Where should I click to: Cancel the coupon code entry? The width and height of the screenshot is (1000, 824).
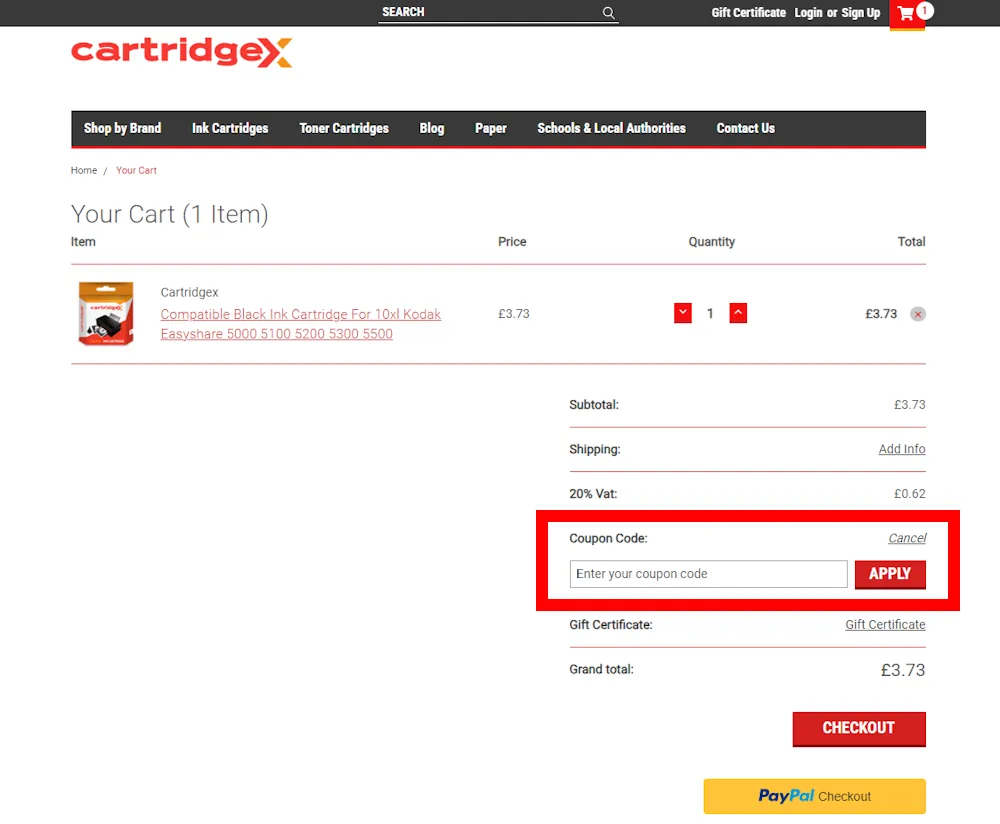point(907,538)
